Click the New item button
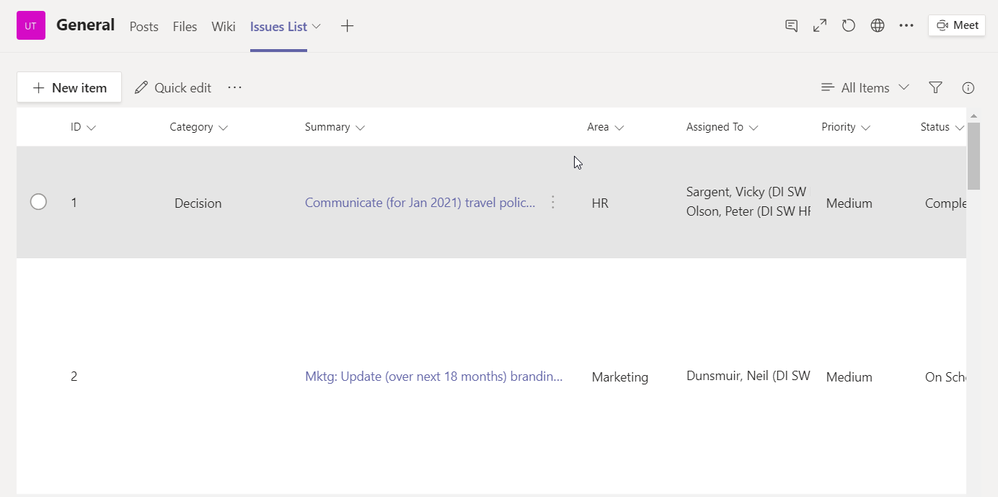This screenshot has height=497, width=998. click(x=69, y=88)
